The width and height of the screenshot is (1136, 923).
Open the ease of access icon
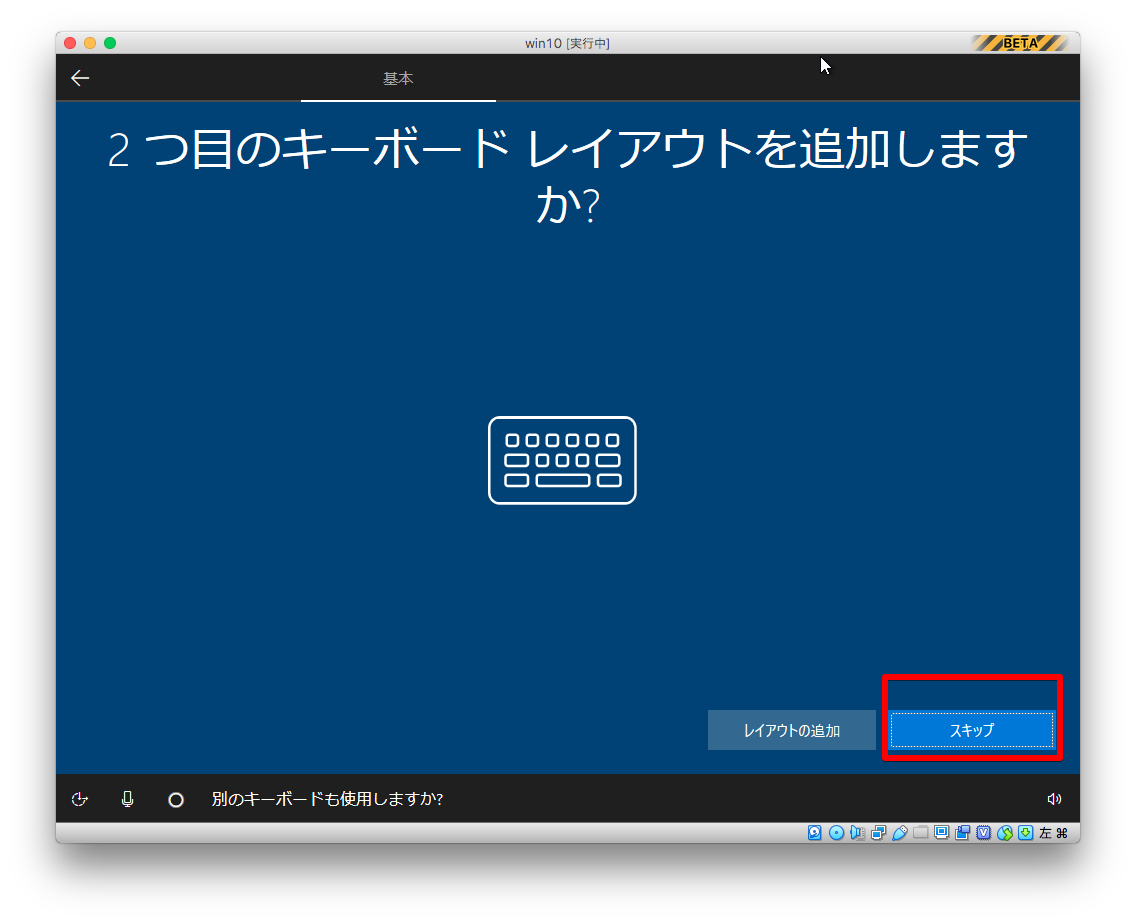80,799
